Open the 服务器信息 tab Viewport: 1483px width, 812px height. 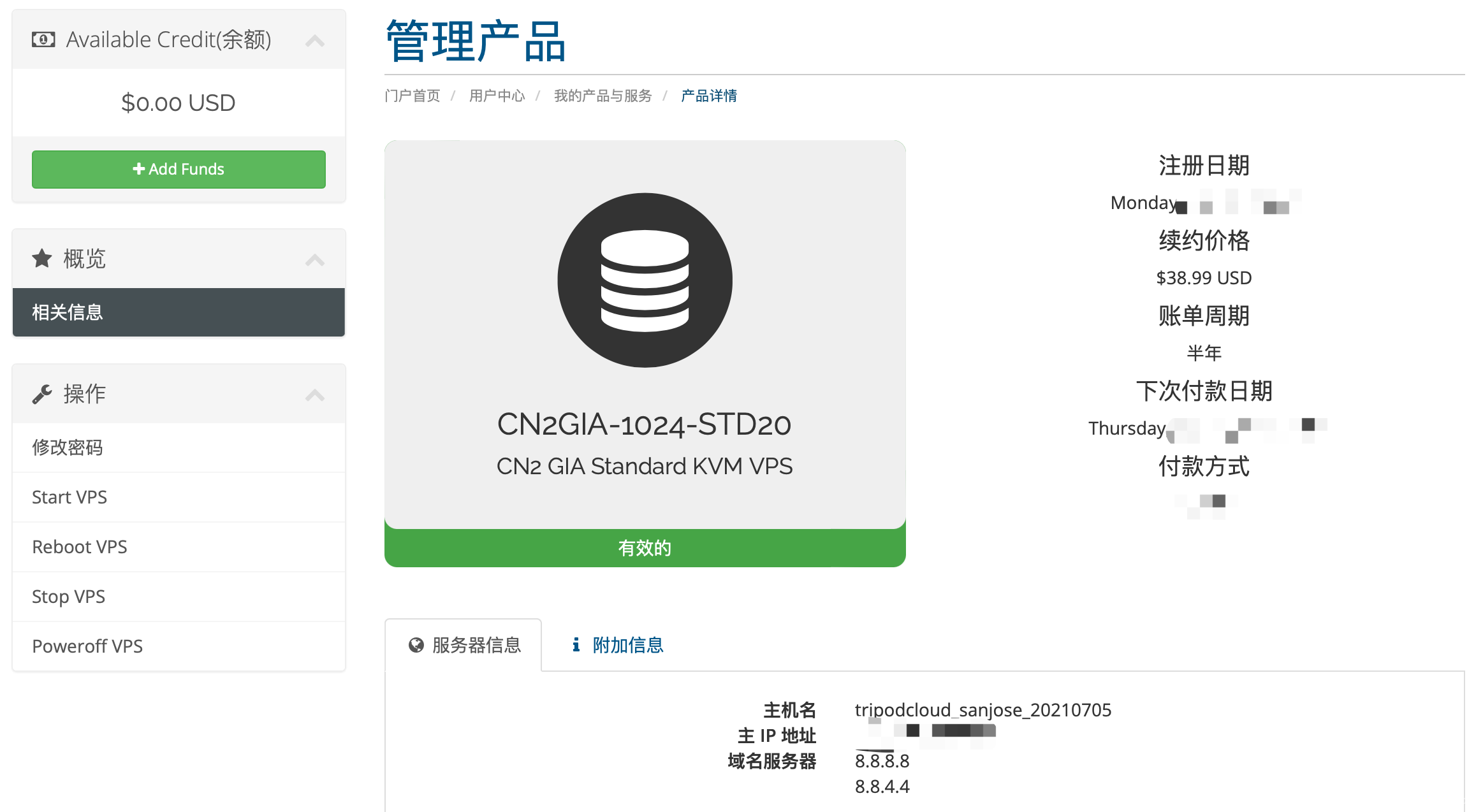click(x=475, y=645)
